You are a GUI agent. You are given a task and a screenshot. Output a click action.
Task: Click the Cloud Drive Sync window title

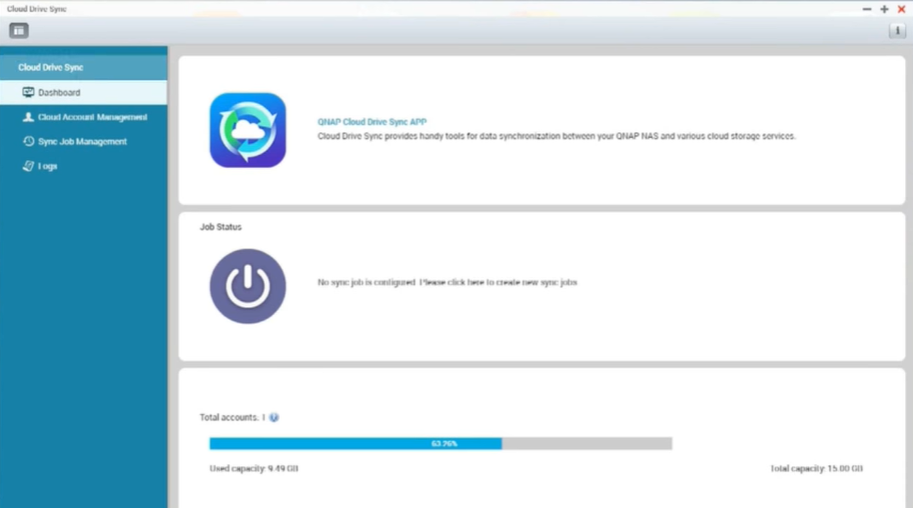click(37, 9)
